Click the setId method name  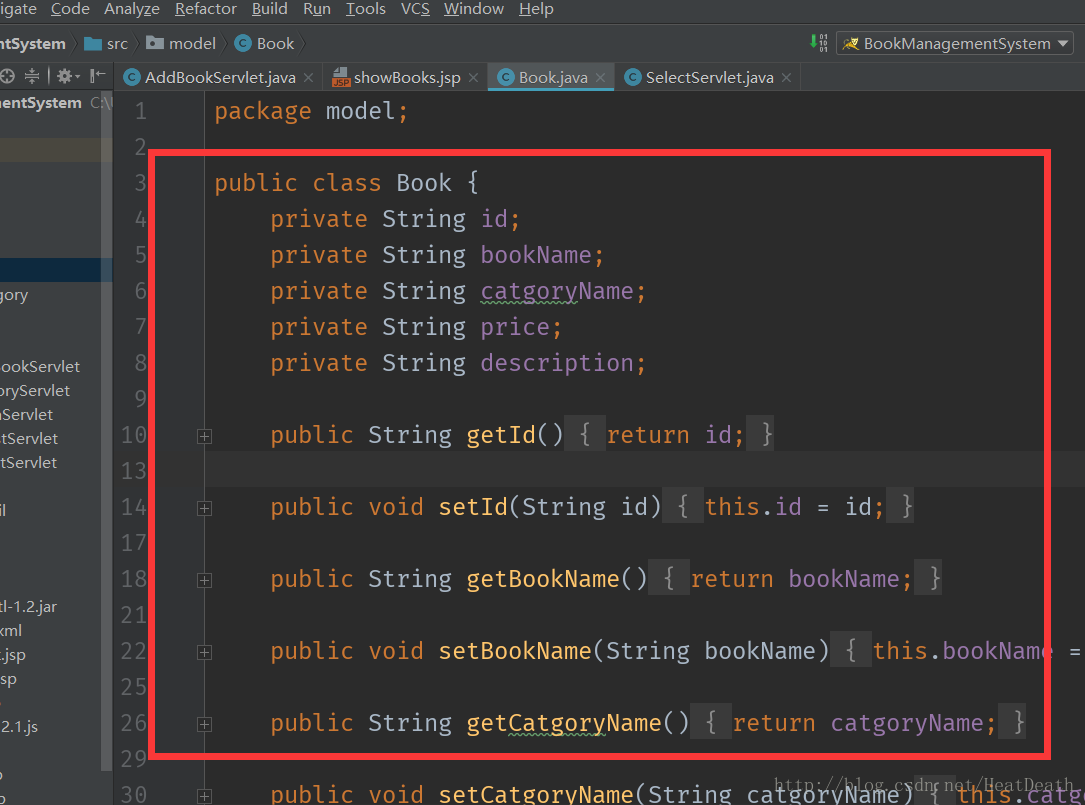473,507
